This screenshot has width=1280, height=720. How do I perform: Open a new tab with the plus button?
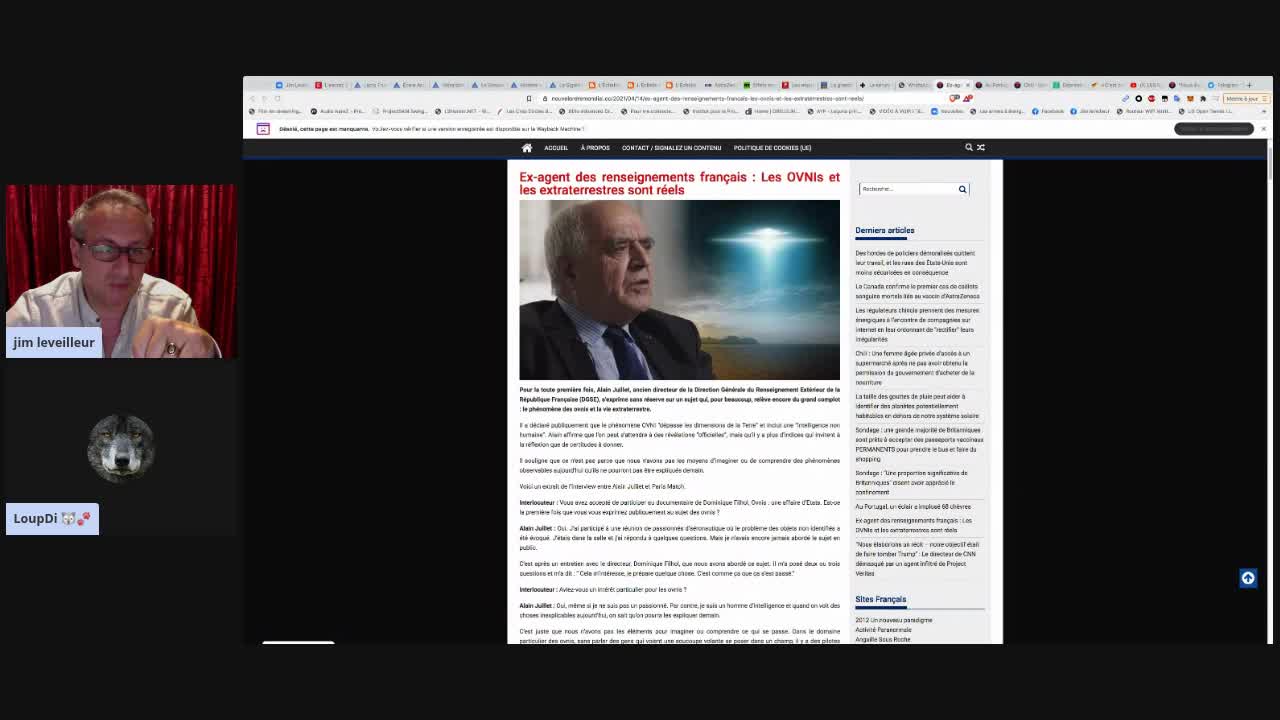pos(1249,85)
